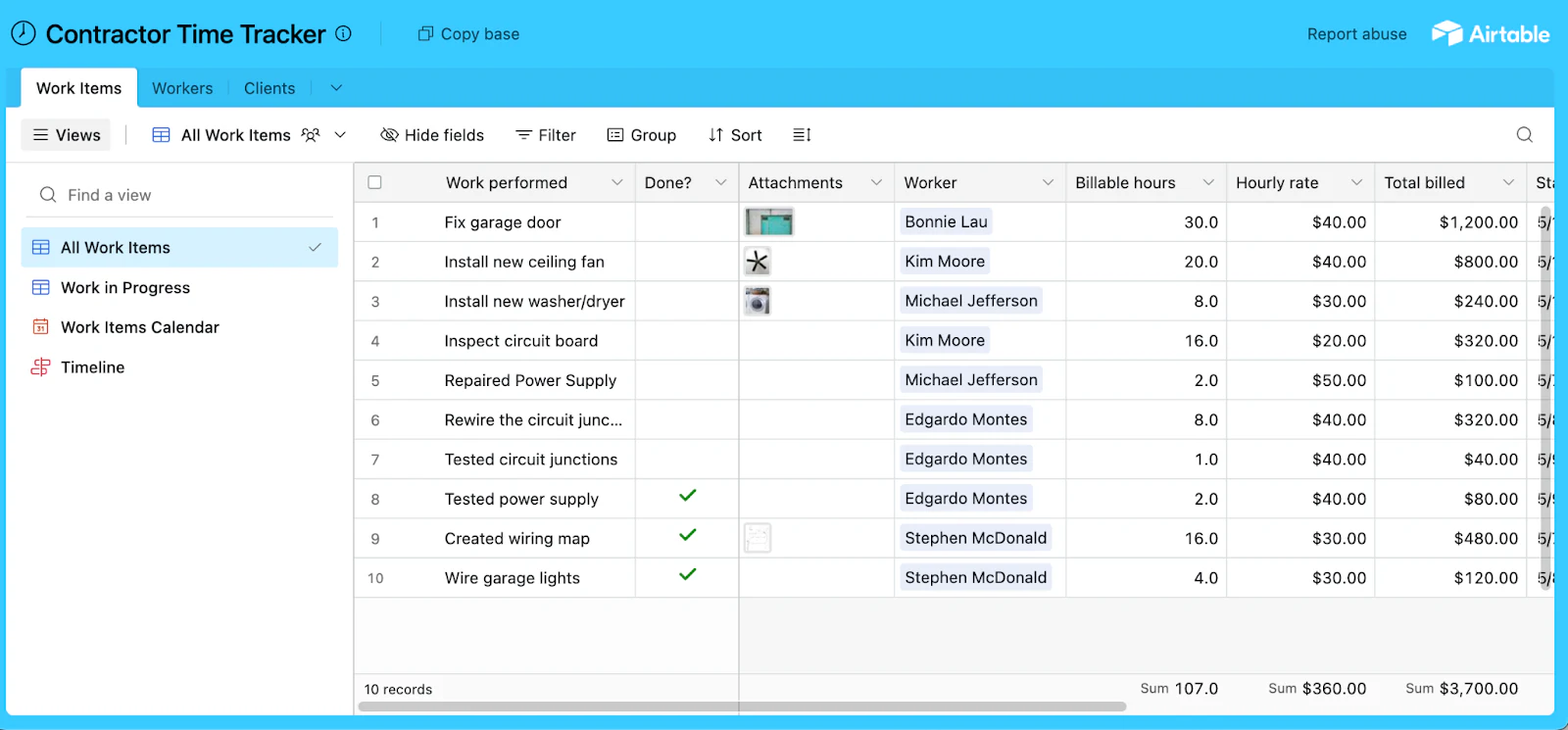Image resolution: width=1568 pixels, height=730 pixels.
Task: Check Done for Inspect circuit board
Action: coord(687,341)
